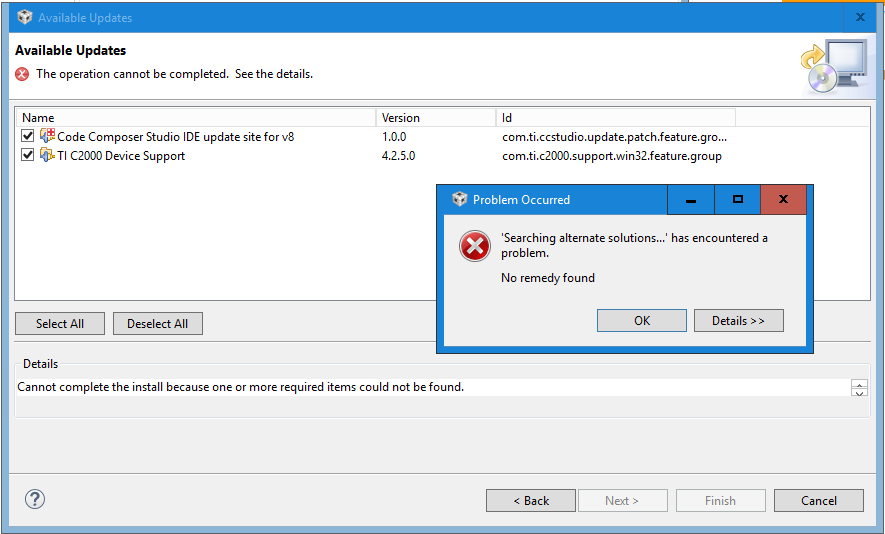Click the install wizard banner image
Image resolution: width=885 pixels, height=534 pixels.
[x=833, y=67]
